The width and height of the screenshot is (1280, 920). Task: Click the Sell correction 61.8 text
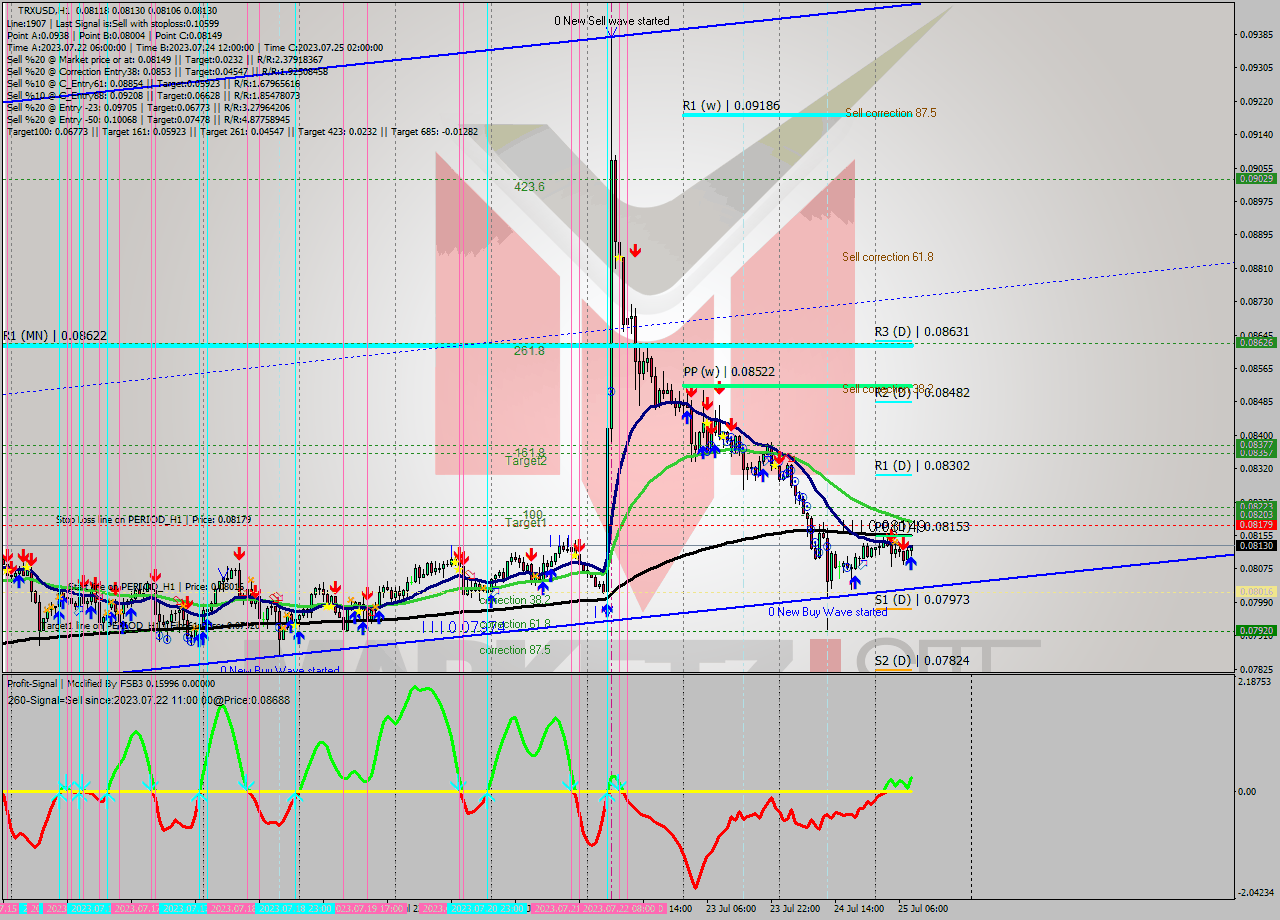point(886,256)
